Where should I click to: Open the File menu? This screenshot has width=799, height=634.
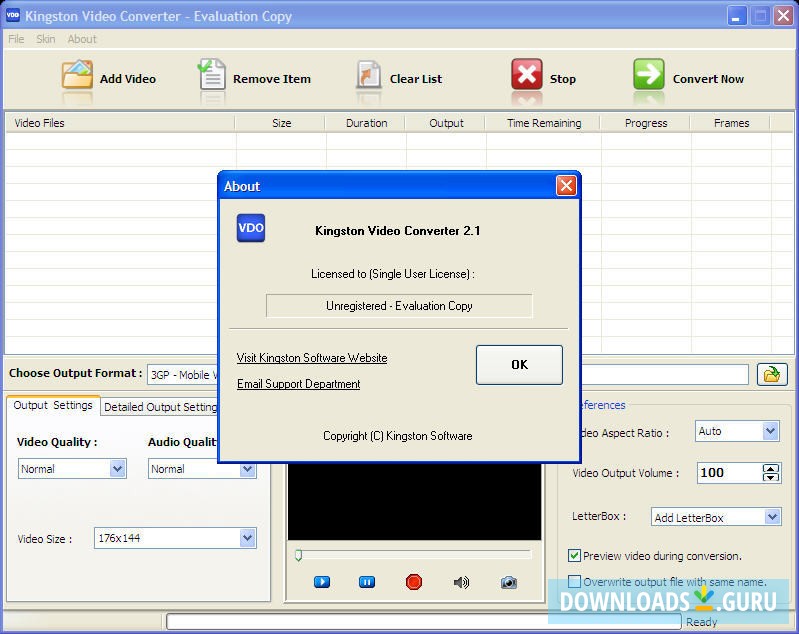tap(16, 39)
